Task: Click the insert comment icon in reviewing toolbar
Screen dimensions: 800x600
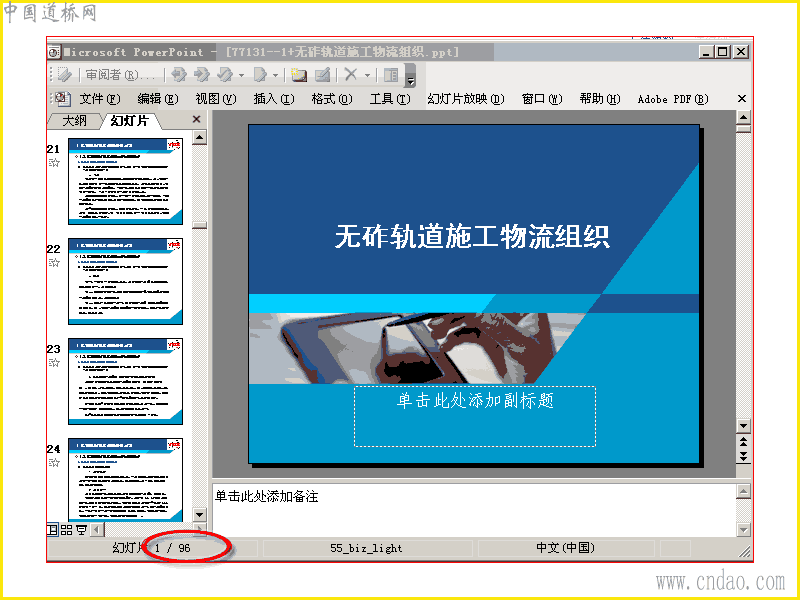Action: [298, 75]
